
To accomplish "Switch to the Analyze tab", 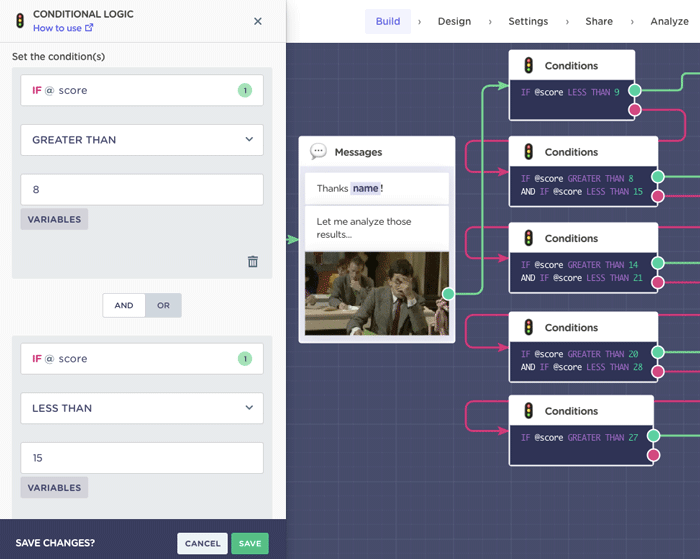I will (x=669, y=21).
